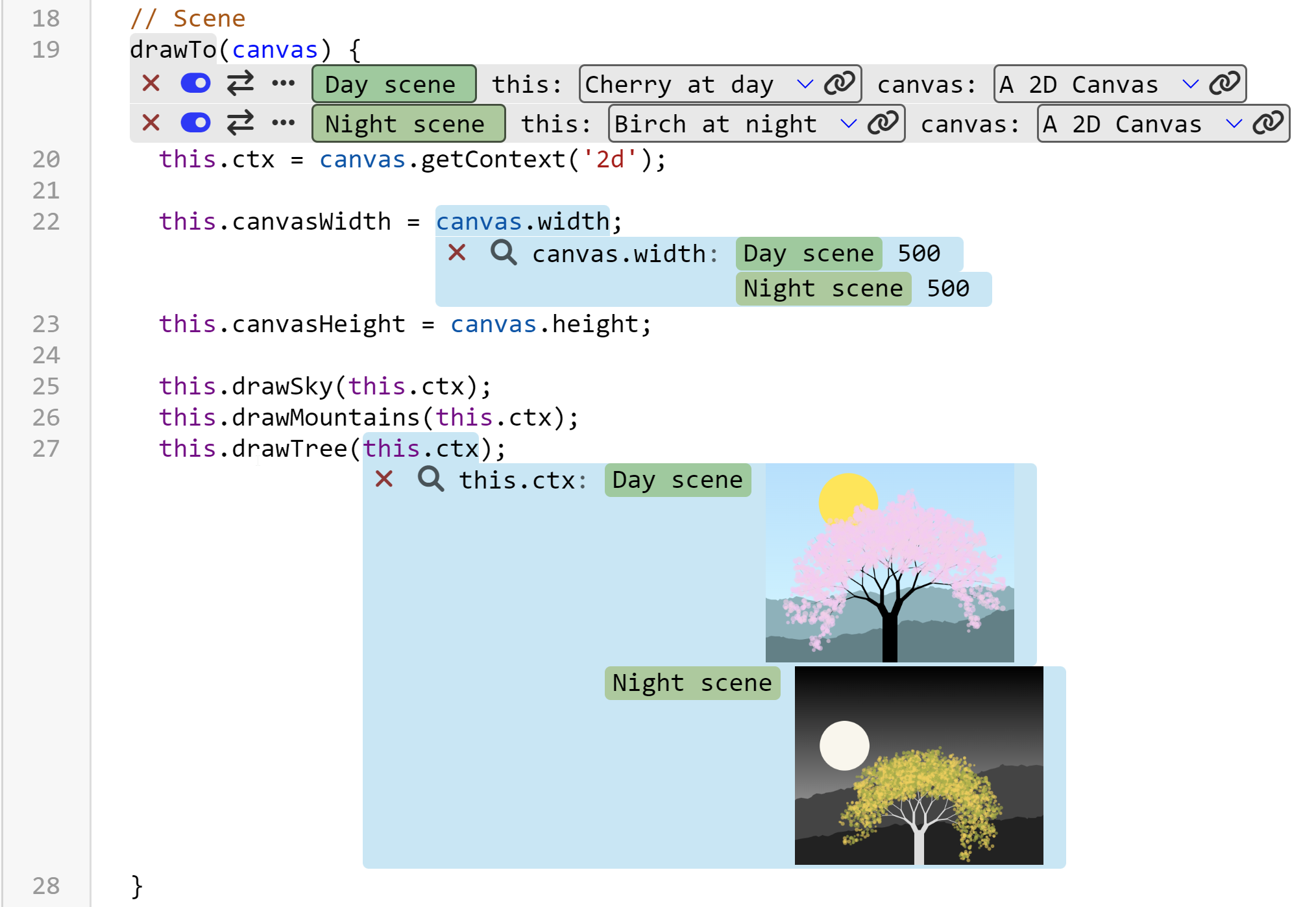Click magnifier icon on this.ctx probe
The height and width of the screenshot is (907, 1316).
coord(431,479)
